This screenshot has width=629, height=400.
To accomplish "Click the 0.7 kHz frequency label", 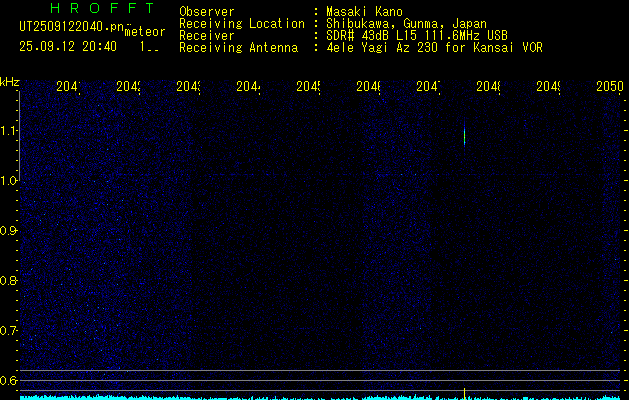I will [8, 331].
